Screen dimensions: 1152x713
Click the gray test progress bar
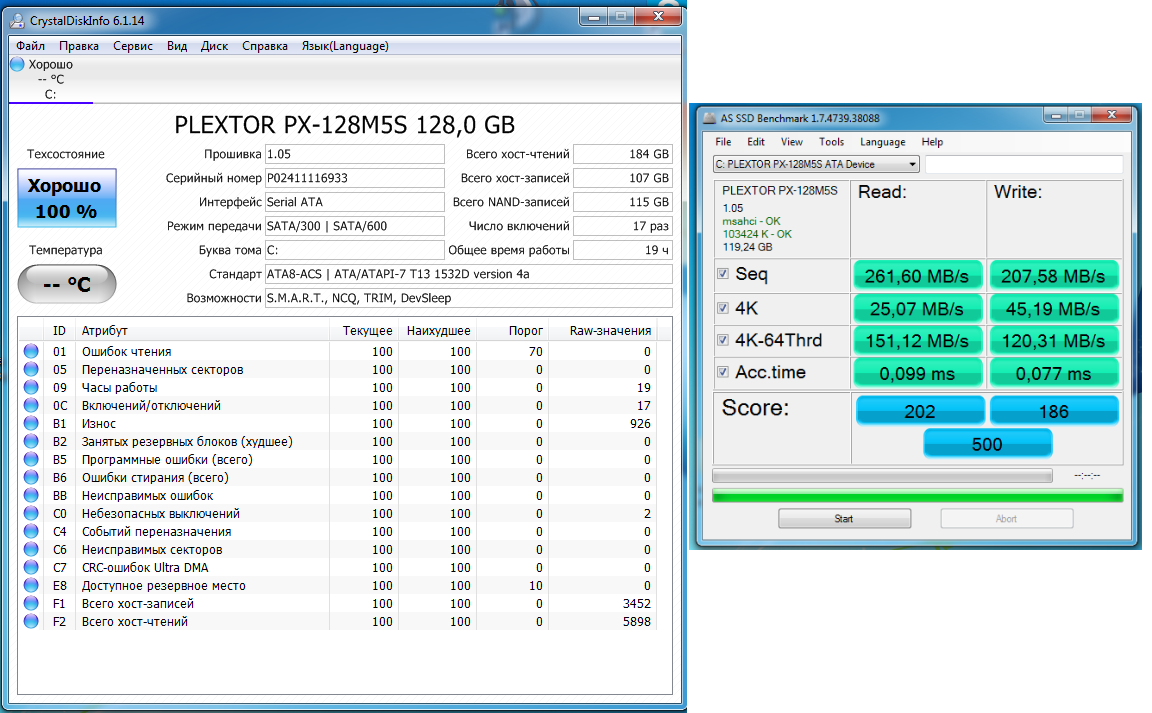[882, 476]
